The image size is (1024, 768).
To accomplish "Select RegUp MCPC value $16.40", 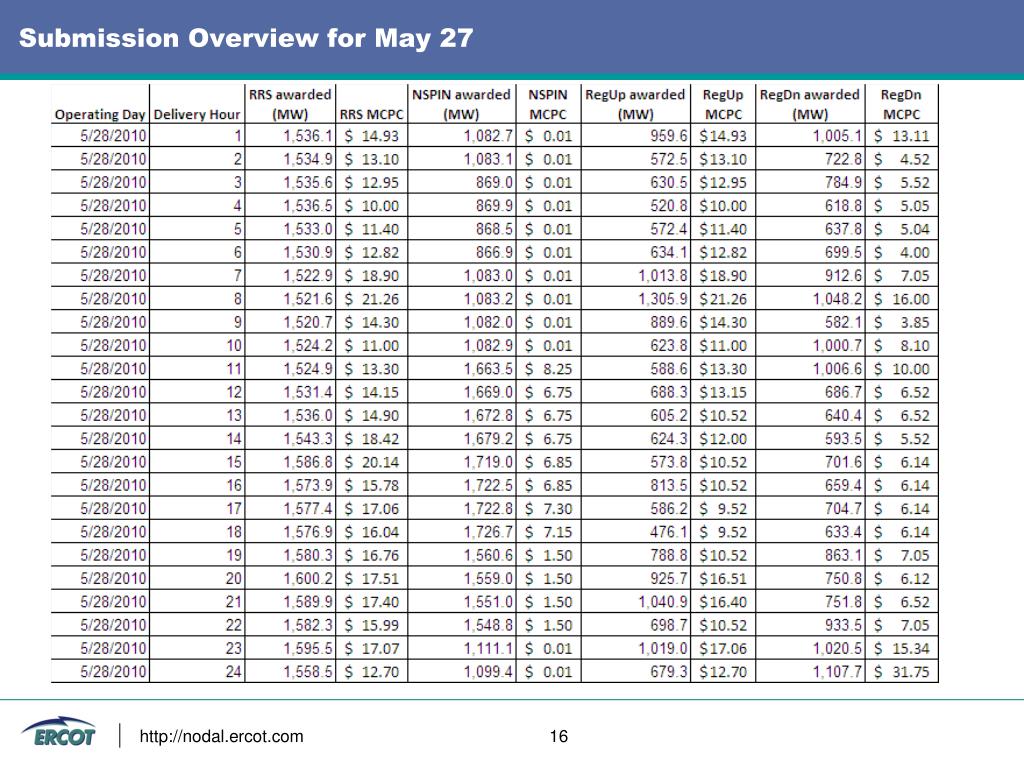I will [723, 601].
